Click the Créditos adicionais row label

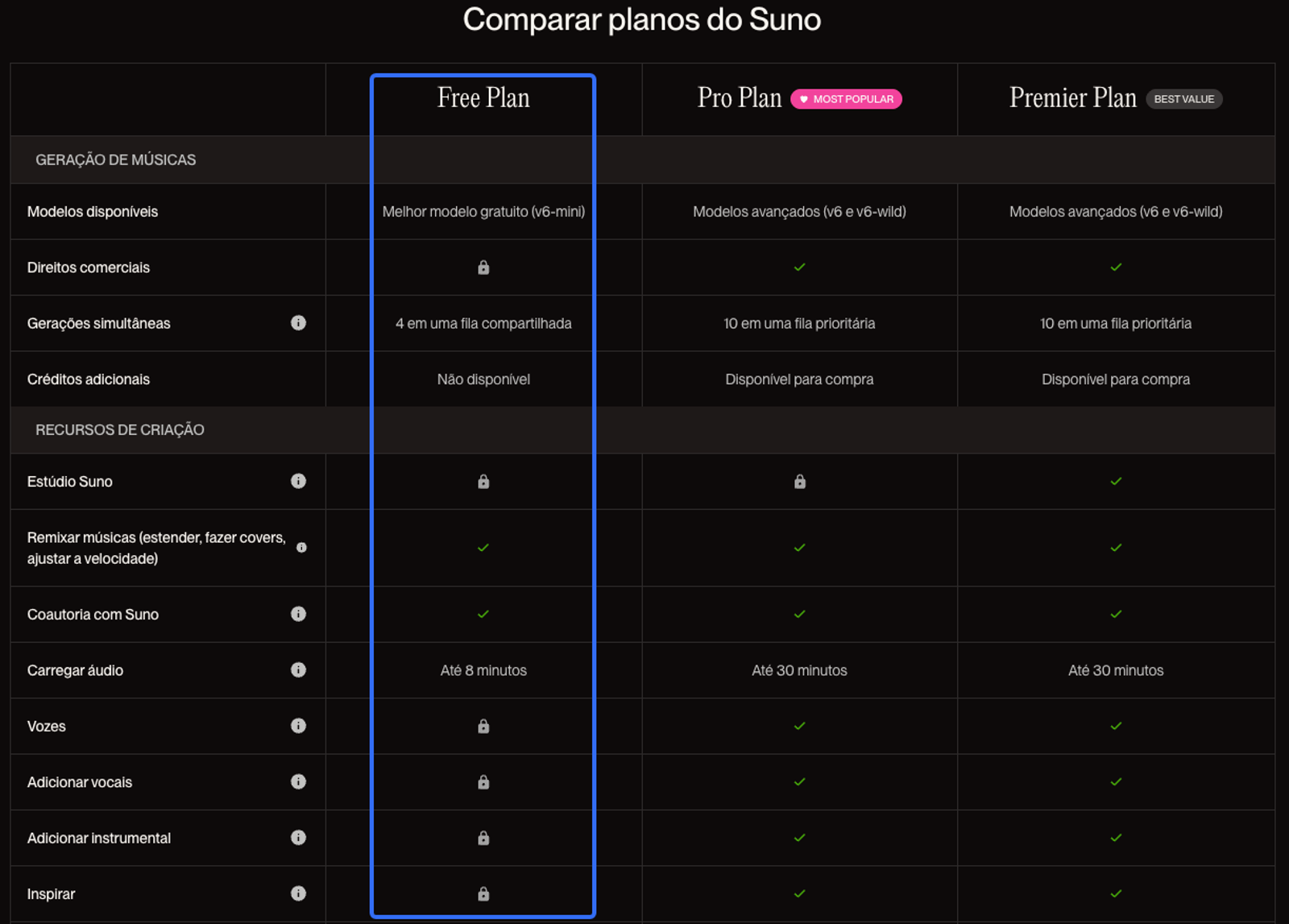pos(89,379)
